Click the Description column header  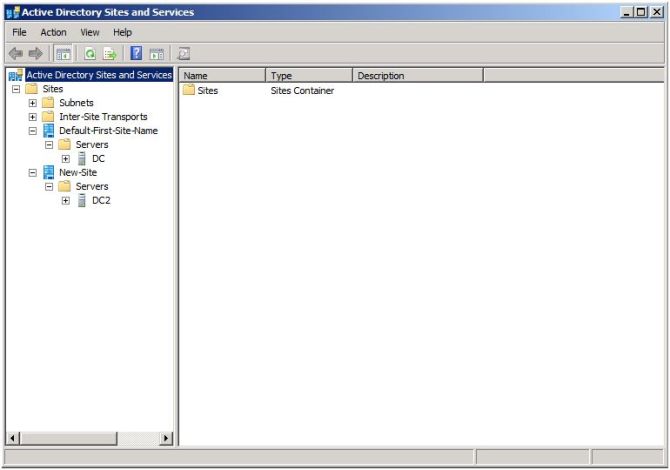point(418,76)
